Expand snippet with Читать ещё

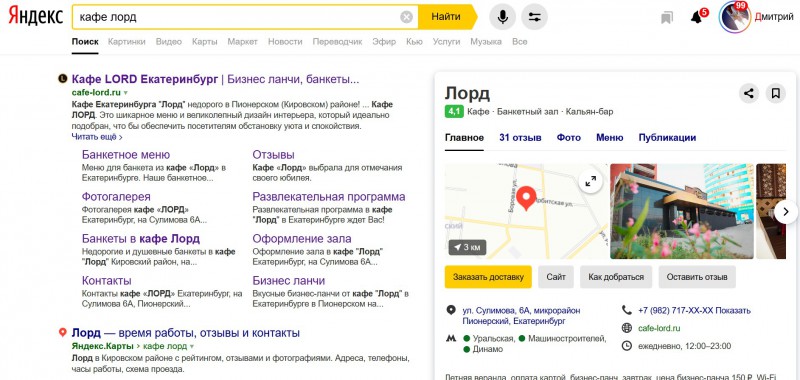(x=97, y=137)
